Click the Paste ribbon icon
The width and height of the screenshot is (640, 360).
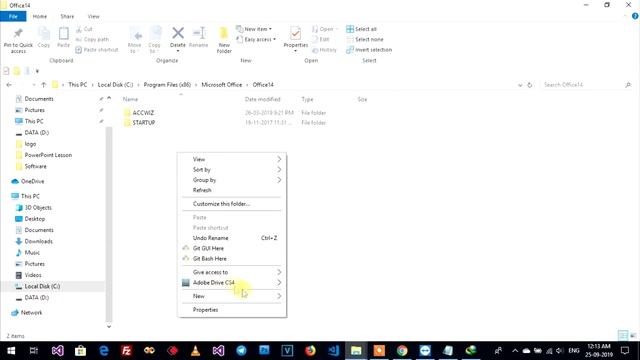tap(64, 33)
